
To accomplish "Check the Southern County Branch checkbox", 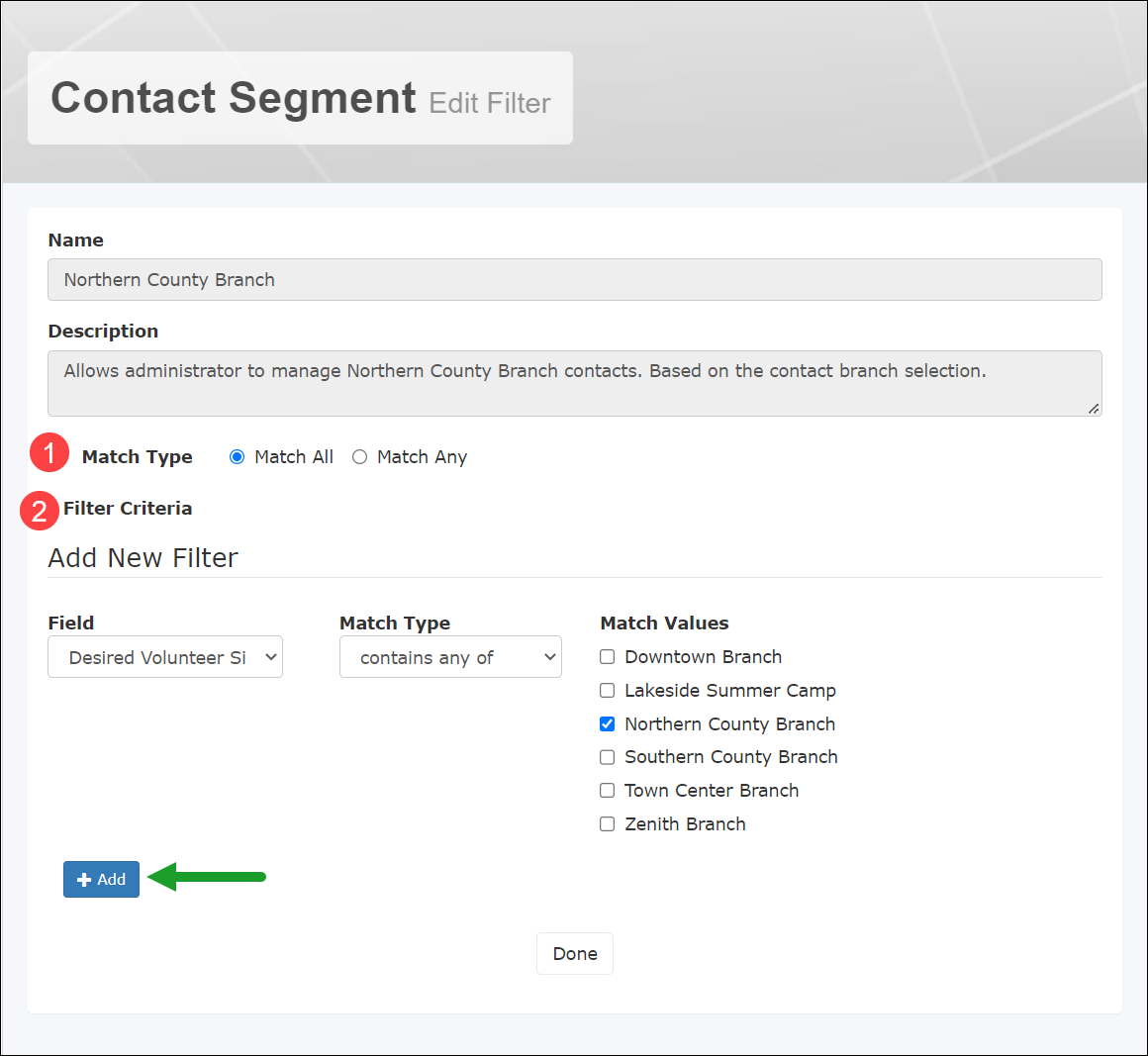I will [607, 756].
